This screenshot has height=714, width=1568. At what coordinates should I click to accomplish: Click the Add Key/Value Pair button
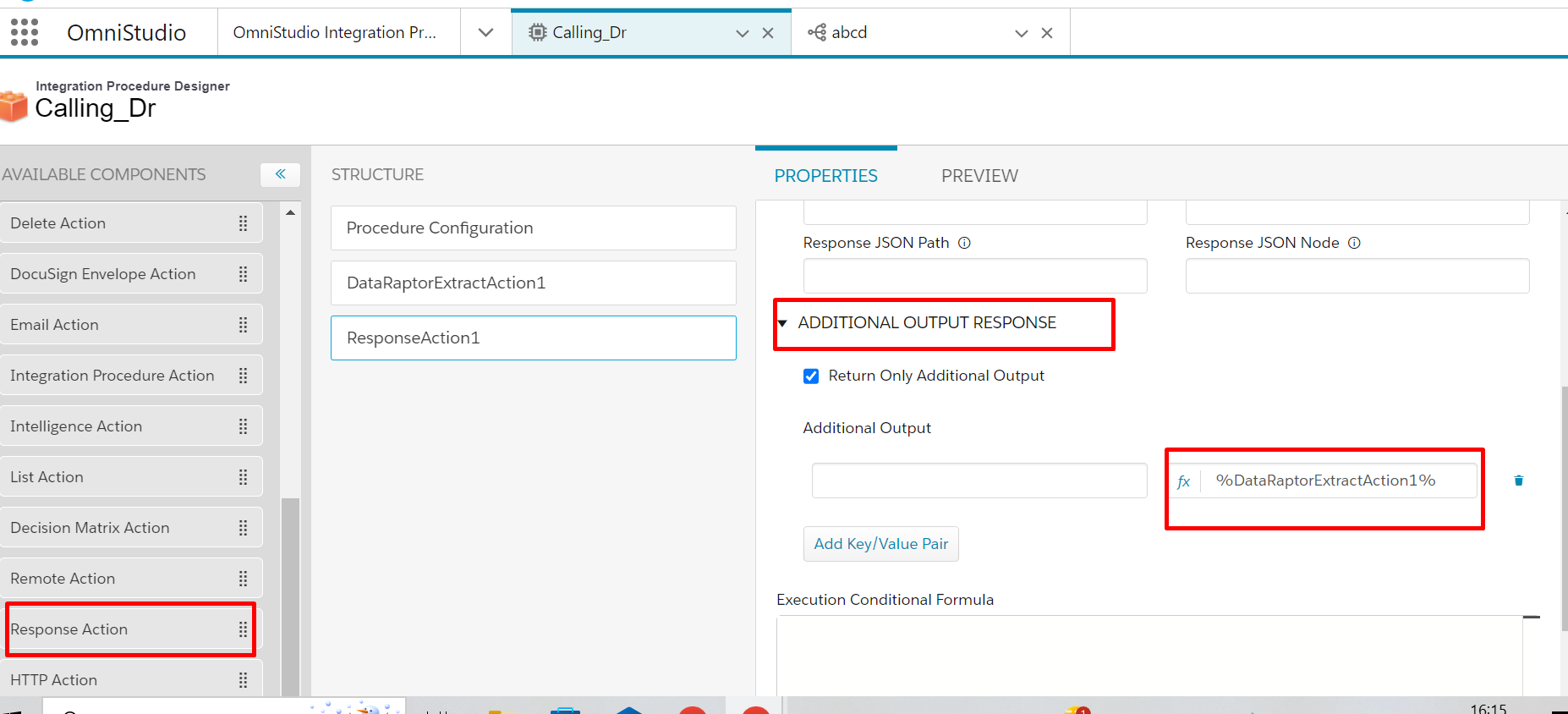(x=880, y=544)
